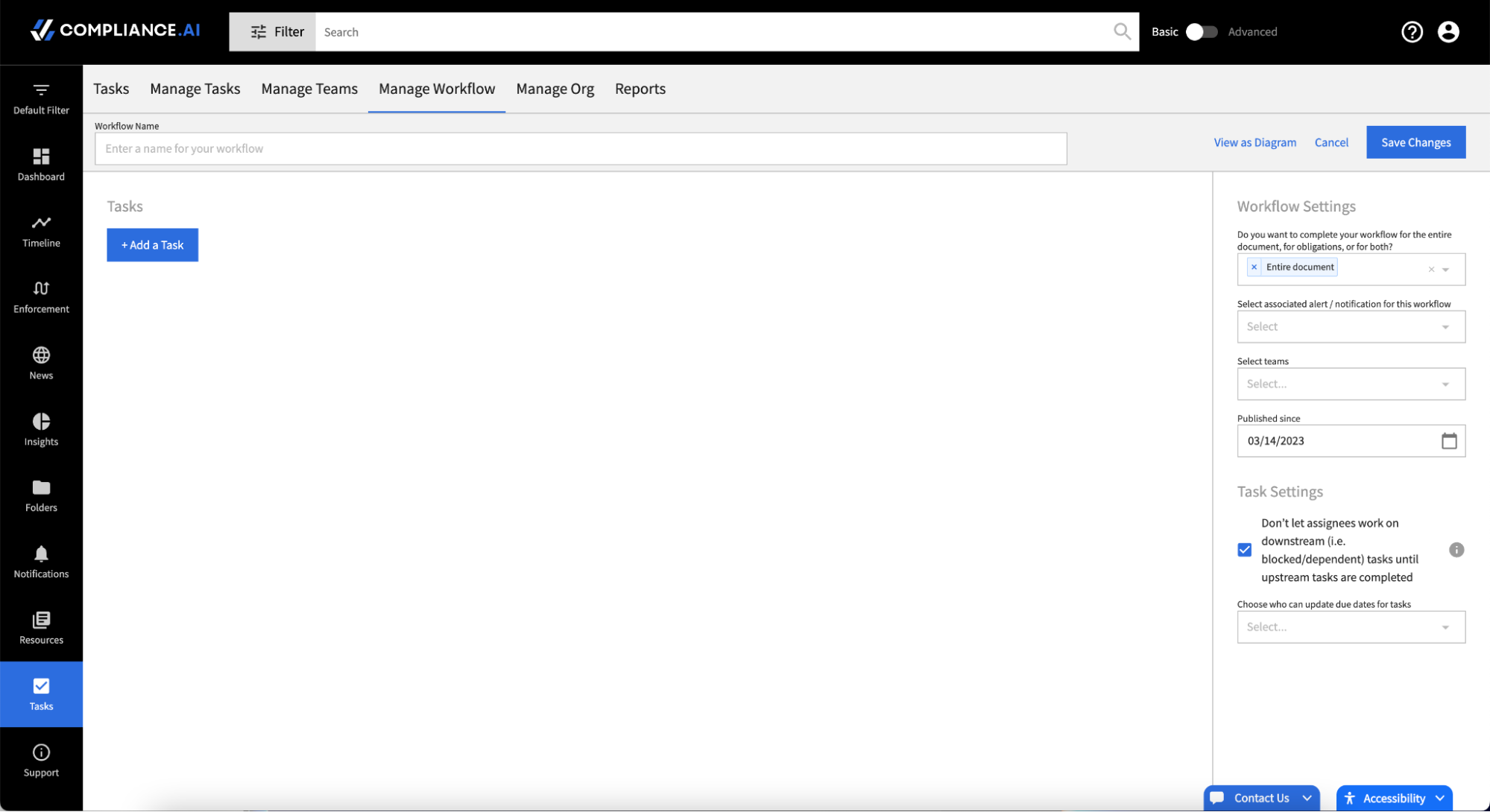The image size is (1490, 812).
Task: Open the Default Filter sidebar item
Action: 41,99
